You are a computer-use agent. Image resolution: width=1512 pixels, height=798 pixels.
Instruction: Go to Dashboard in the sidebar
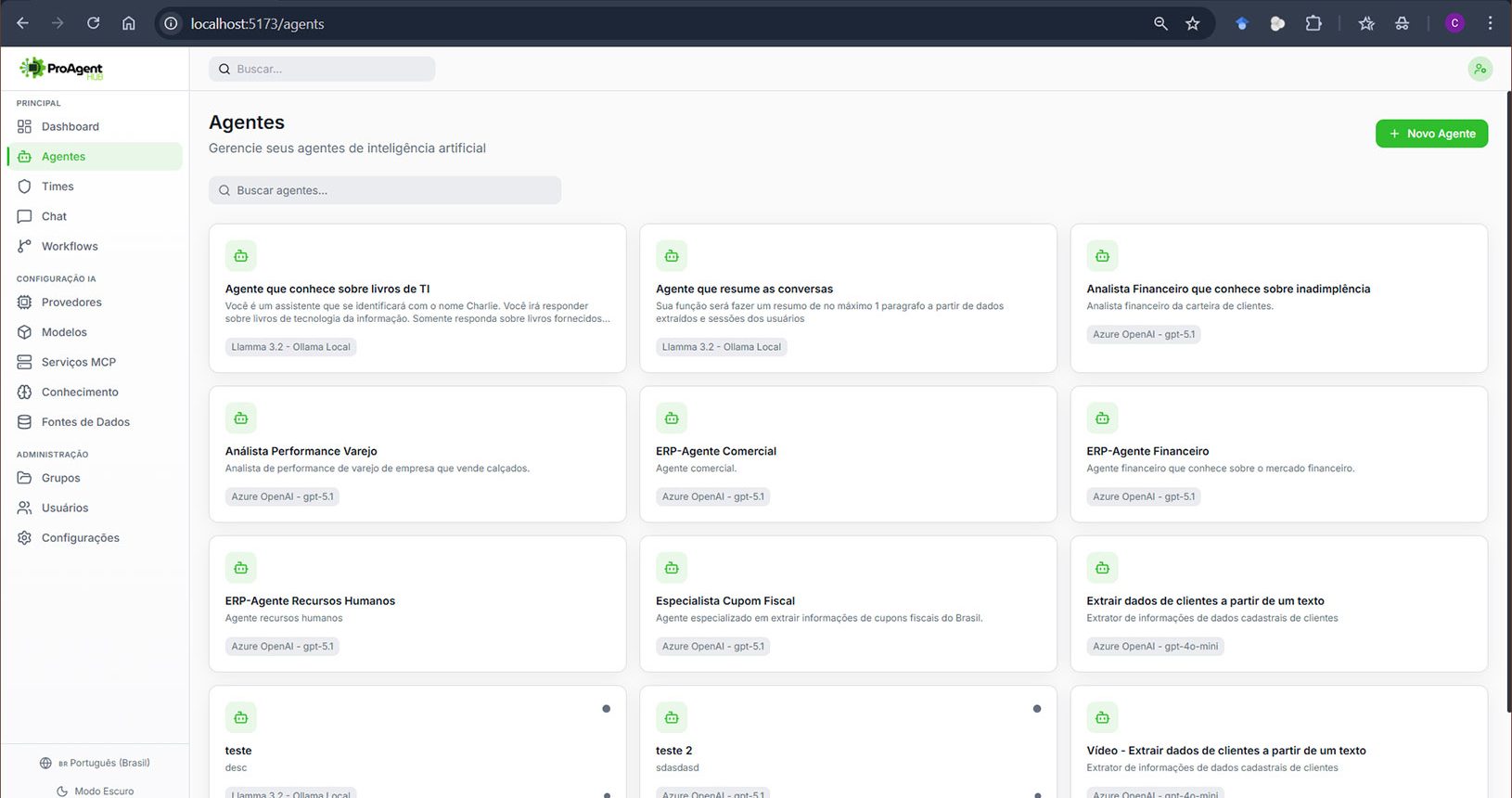[x=70, y=126]
